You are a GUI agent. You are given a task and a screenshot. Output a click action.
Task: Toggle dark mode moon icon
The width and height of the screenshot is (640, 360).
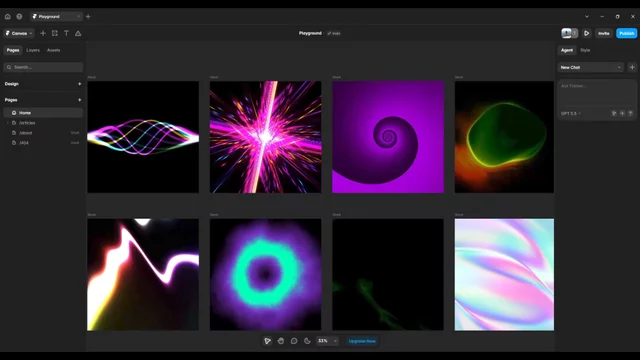(x=307, y=341)
